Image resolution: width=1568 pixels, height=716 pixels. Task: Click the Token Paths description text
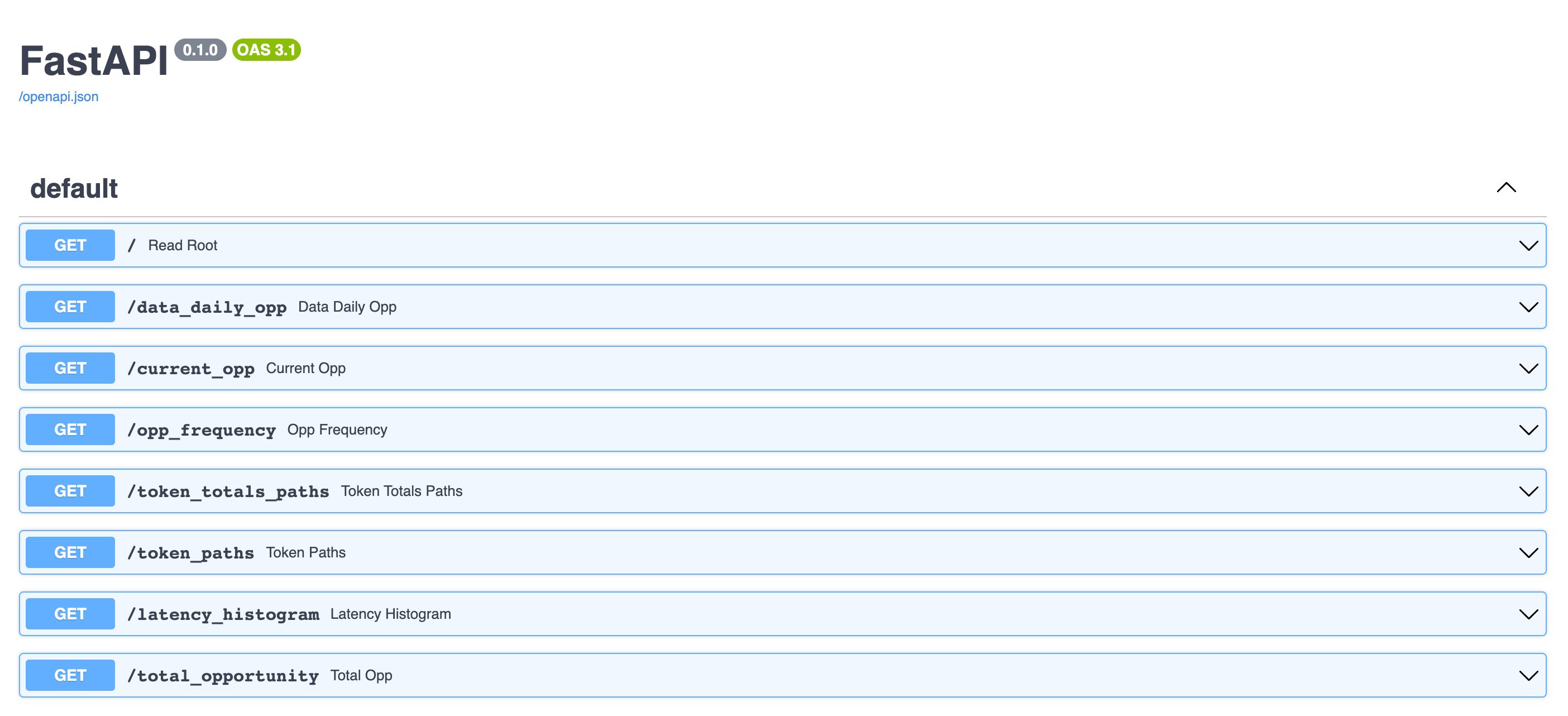(x=305, y=553)
